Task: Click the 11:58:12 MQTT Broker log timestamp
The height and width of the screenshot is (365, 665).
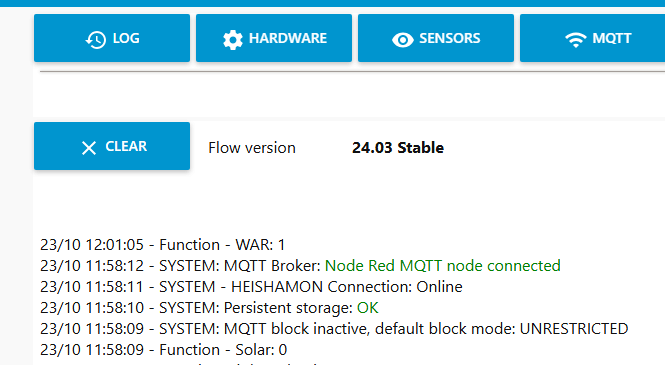Action: 92,266
